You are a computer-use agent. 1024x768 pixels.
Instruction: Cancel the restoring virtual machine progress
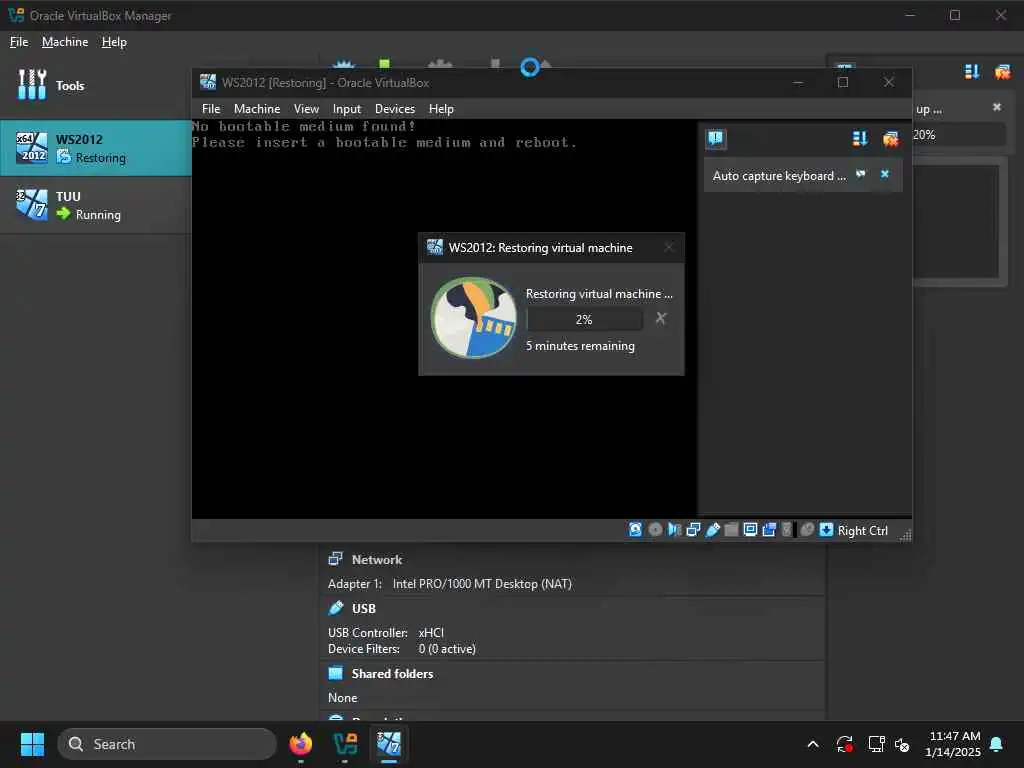tap(661, 318)
